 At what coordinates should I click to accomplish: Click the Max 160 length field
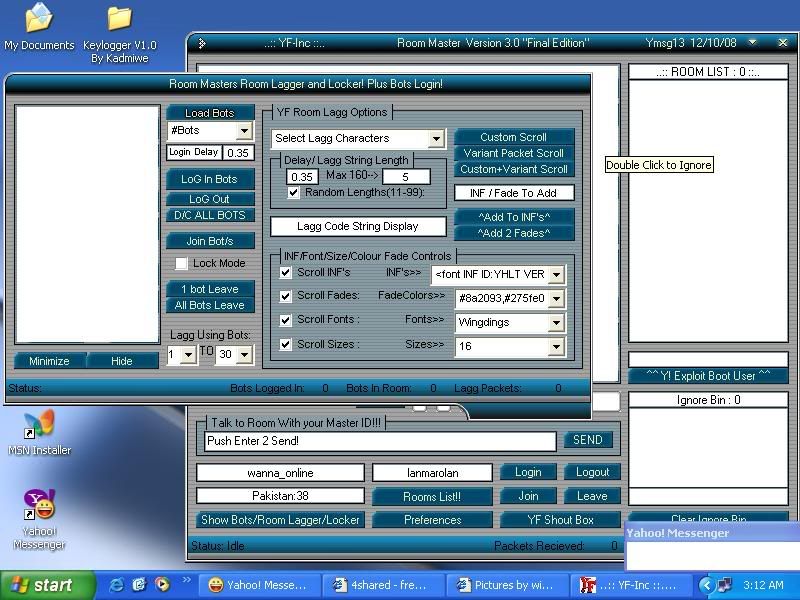pyautogui.click(x=406, y=177)
